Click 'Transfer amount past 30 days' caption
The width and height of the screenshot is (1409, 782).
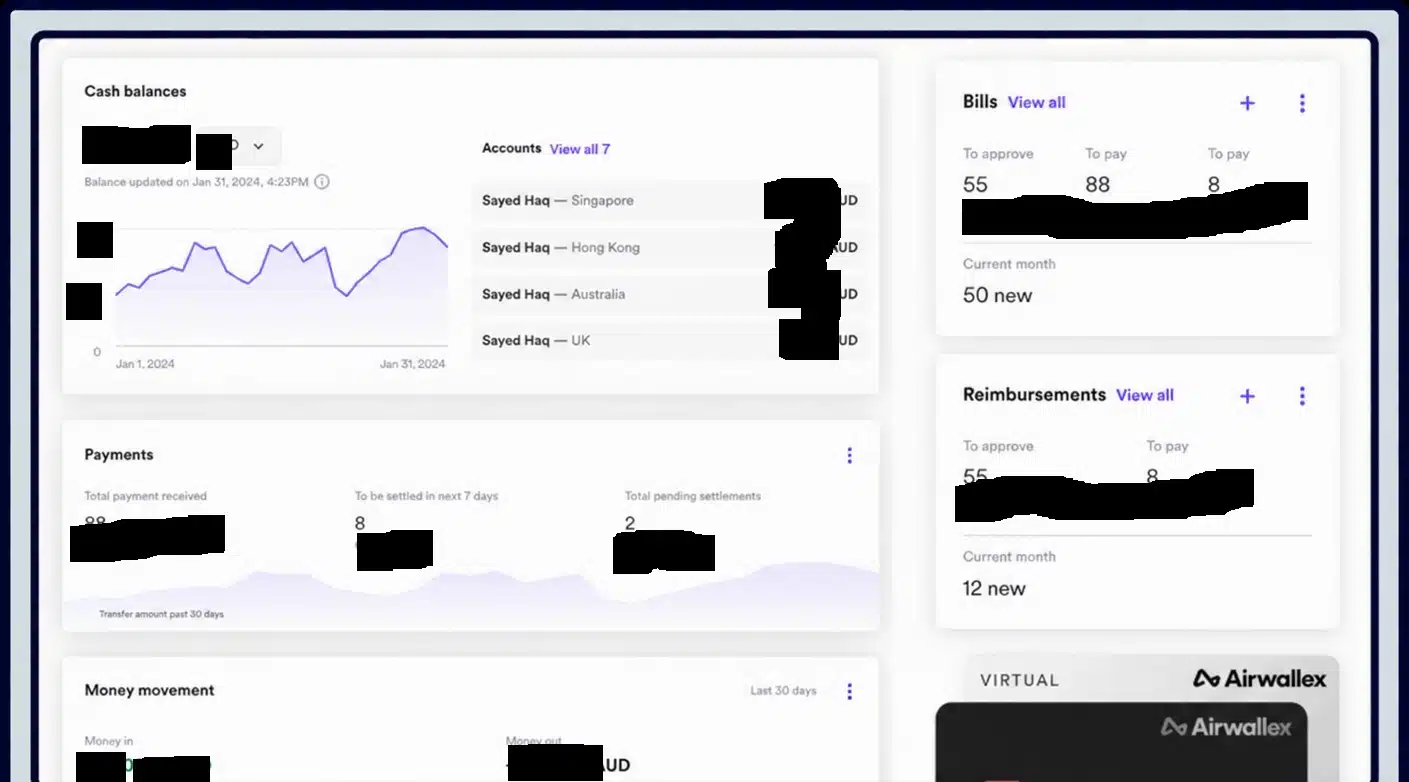(162, 614)
